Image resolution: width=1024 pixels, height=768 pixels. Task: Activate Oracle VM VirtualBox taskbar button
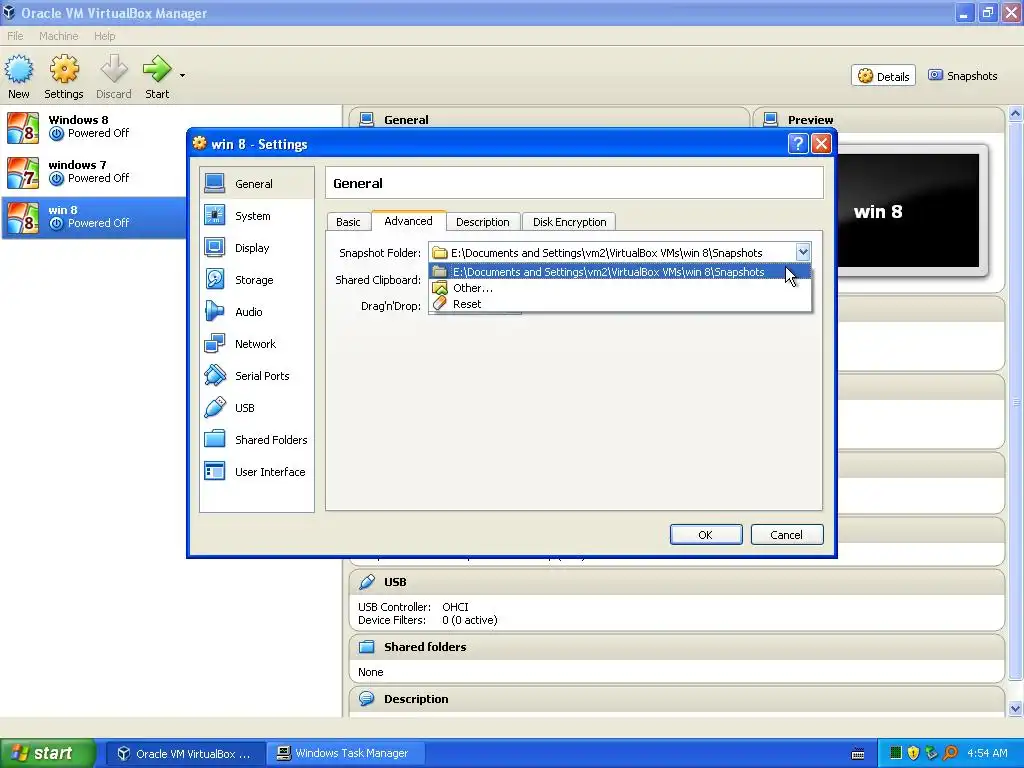click(185, 754)
